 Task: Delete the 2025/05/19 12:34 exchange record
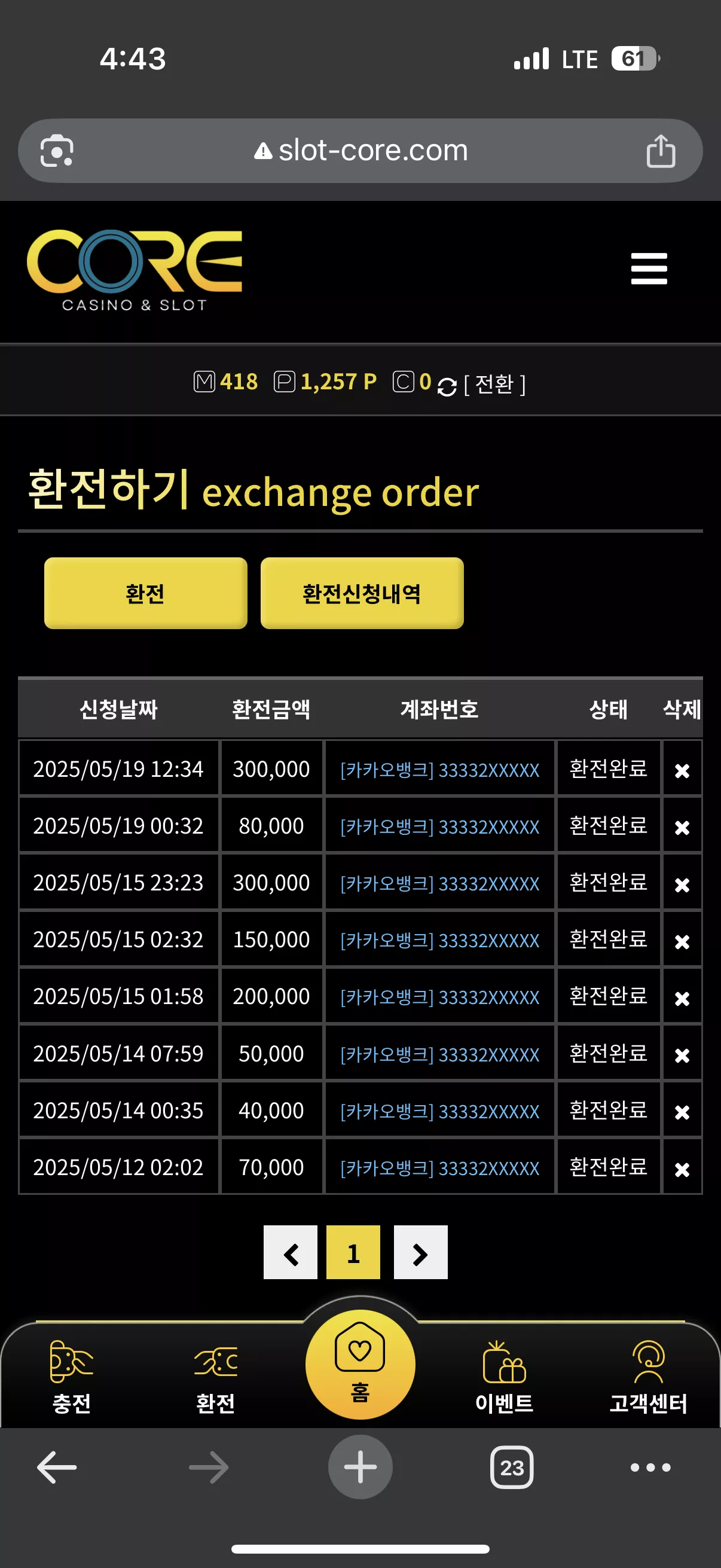[x=682, y=771]
